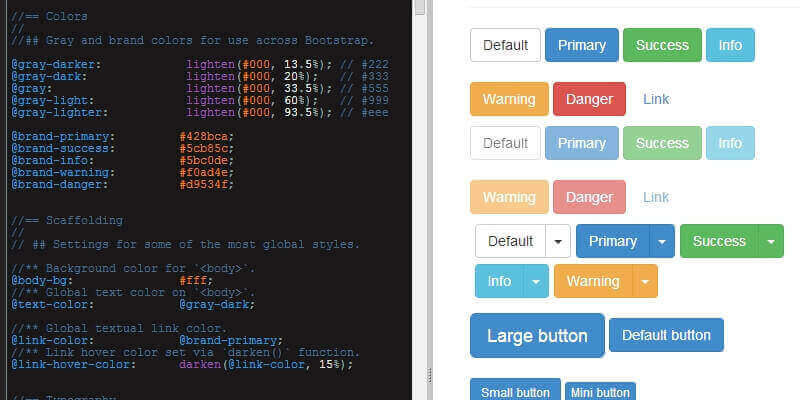Open the green Success button dropdown caret

tap(770, 241)
